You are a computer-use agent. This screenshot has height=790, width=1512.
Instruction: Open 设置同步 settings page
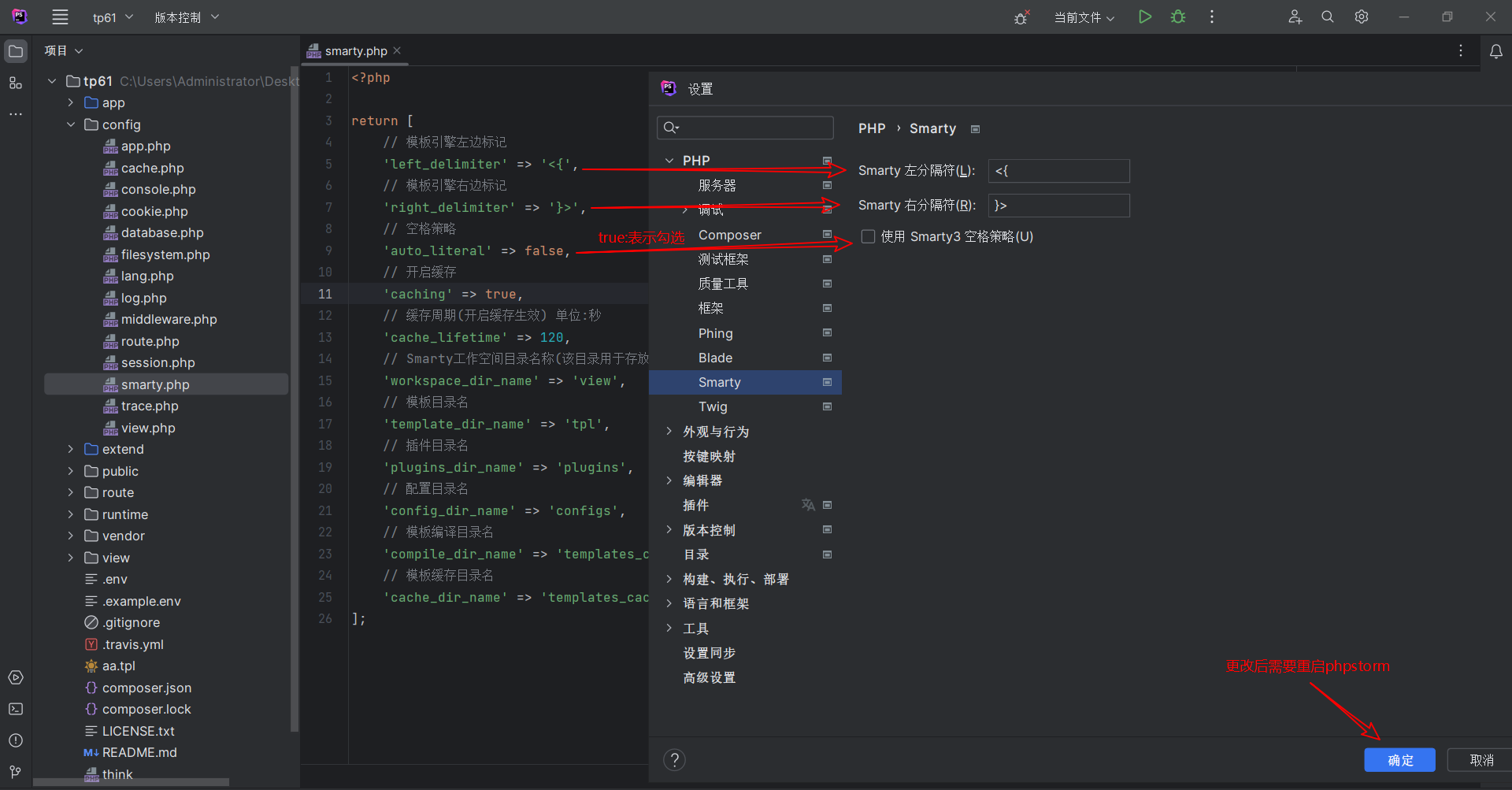(745, 653)
